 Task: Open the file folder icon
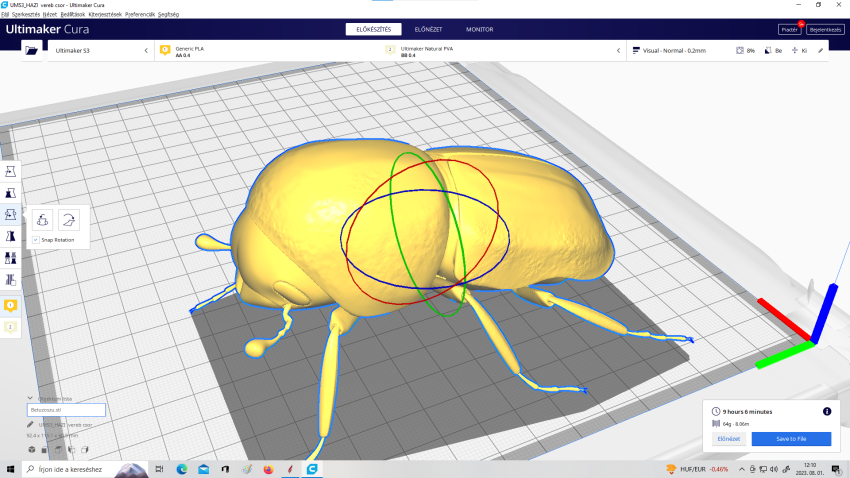pos(32,50)
